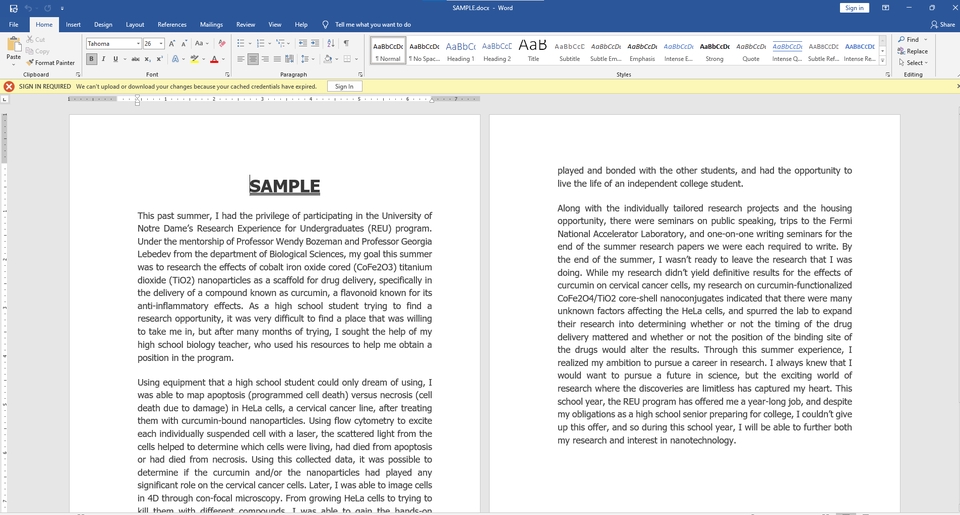Decrease paragraph indent
This screenshot has width=960, height=515.
tap(302, 43)
